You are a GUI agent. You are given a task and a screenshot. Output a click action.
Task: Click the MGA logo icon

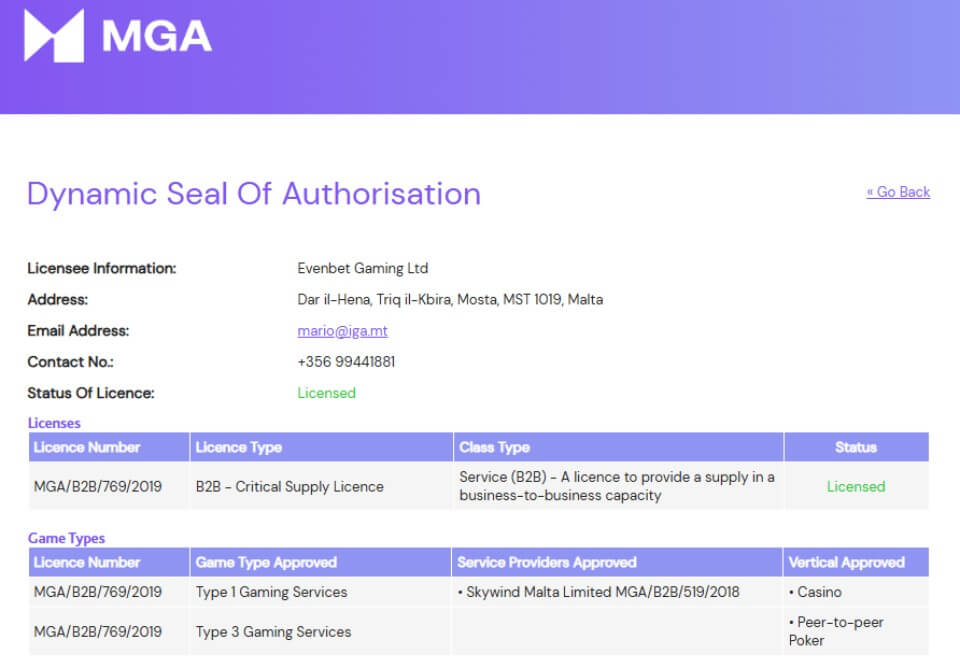pos(54,36)
